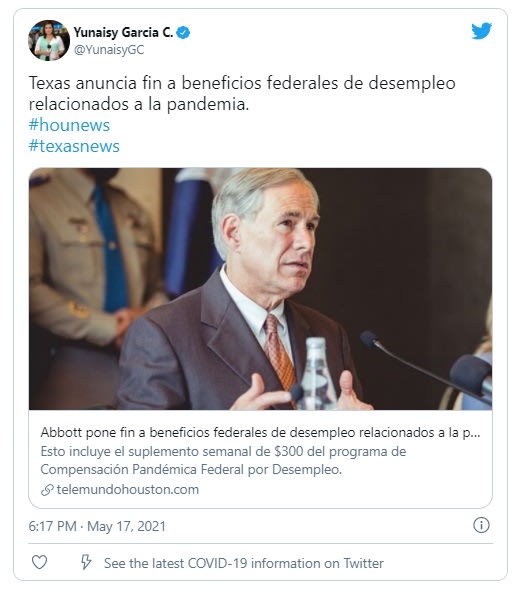Viewport: 521px width, 593px height.
Task: Click the card description about $300 suplemento
Action: click(223, 460)
